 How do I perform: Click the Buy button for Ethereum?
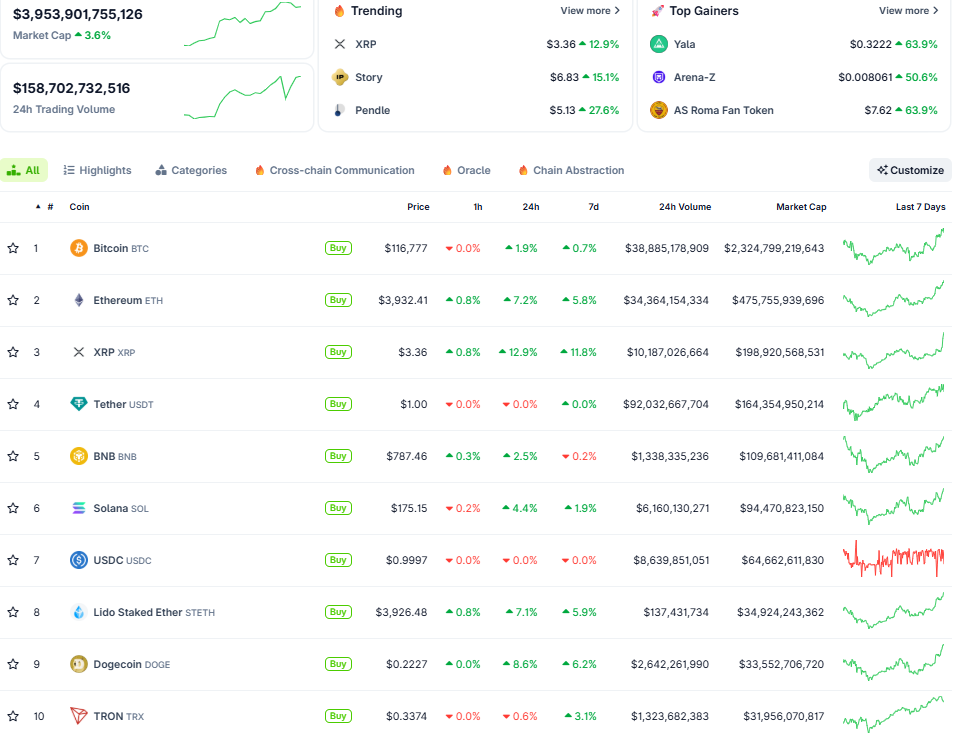338,300
